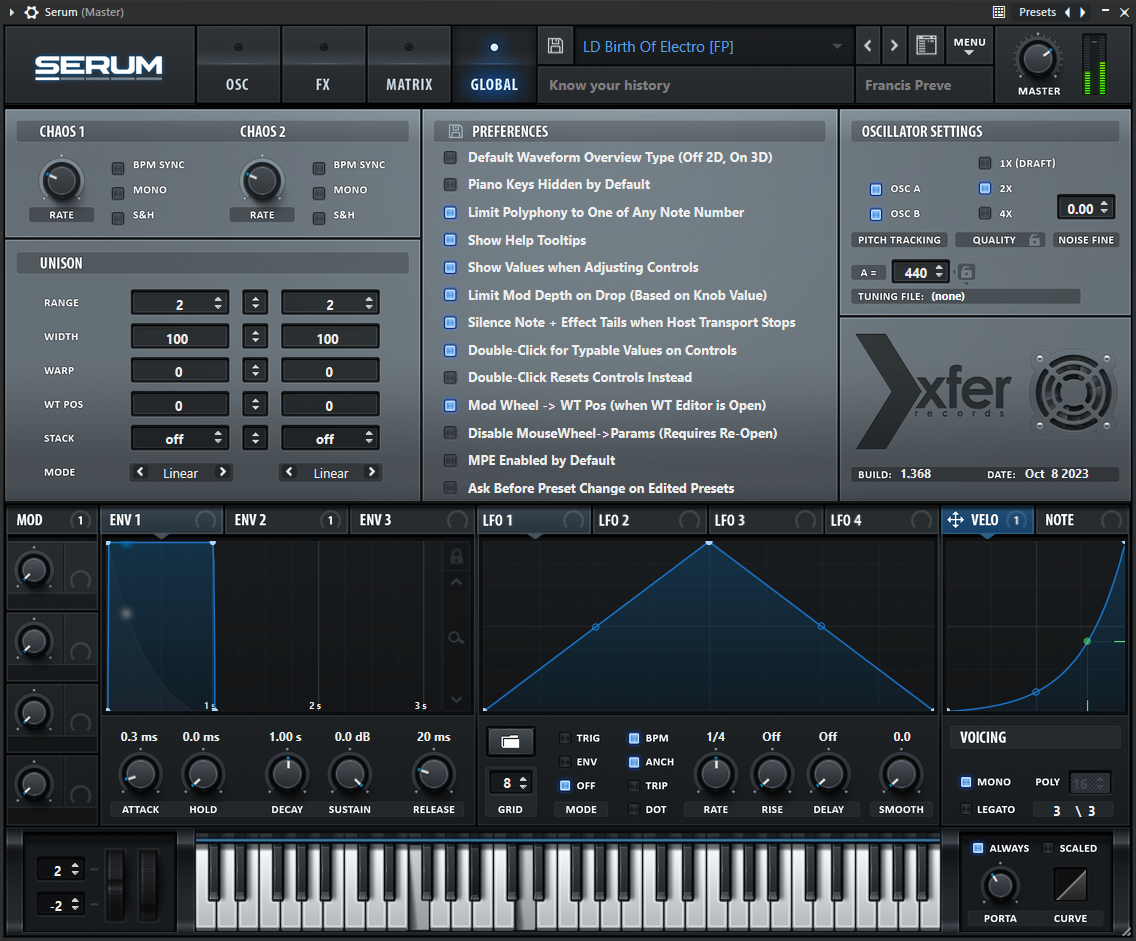Enable Chaos 1 BPM Sync
The image size is (1136, 941).
[118, 166]
